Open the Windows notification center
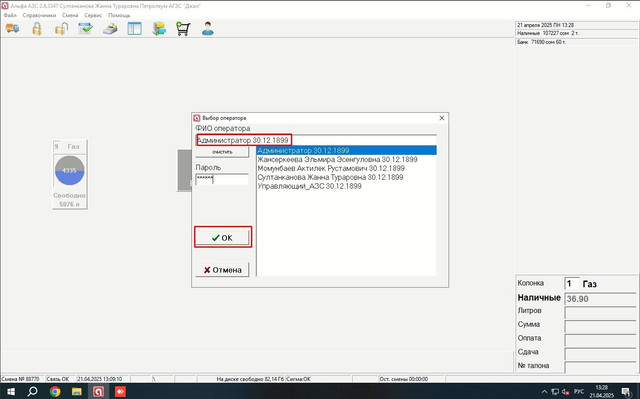The width and height of the screenshot is (640, 399). [627, 392]
